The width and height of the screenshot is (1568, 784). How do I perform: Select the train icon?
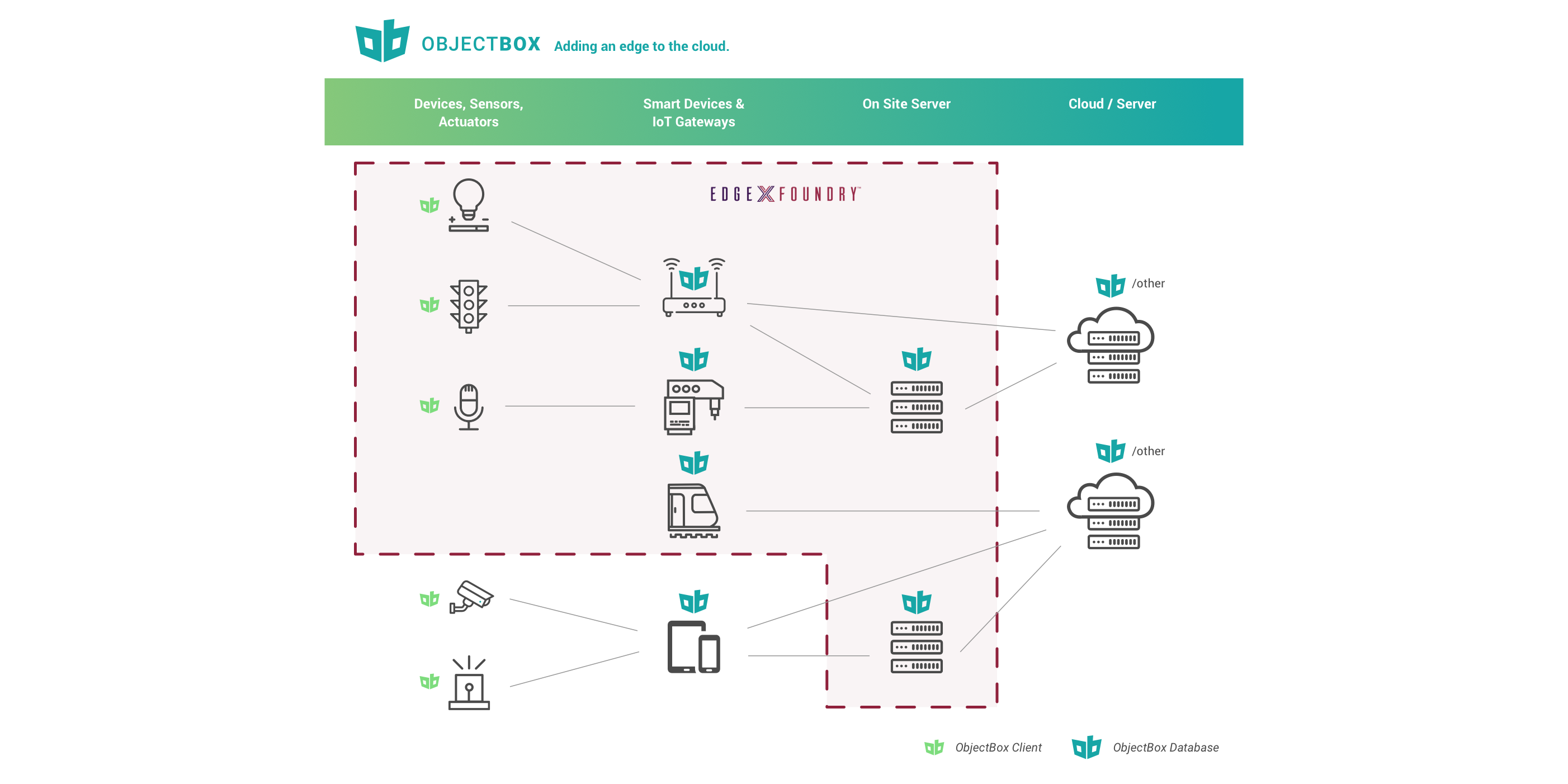tap(694, 511)
